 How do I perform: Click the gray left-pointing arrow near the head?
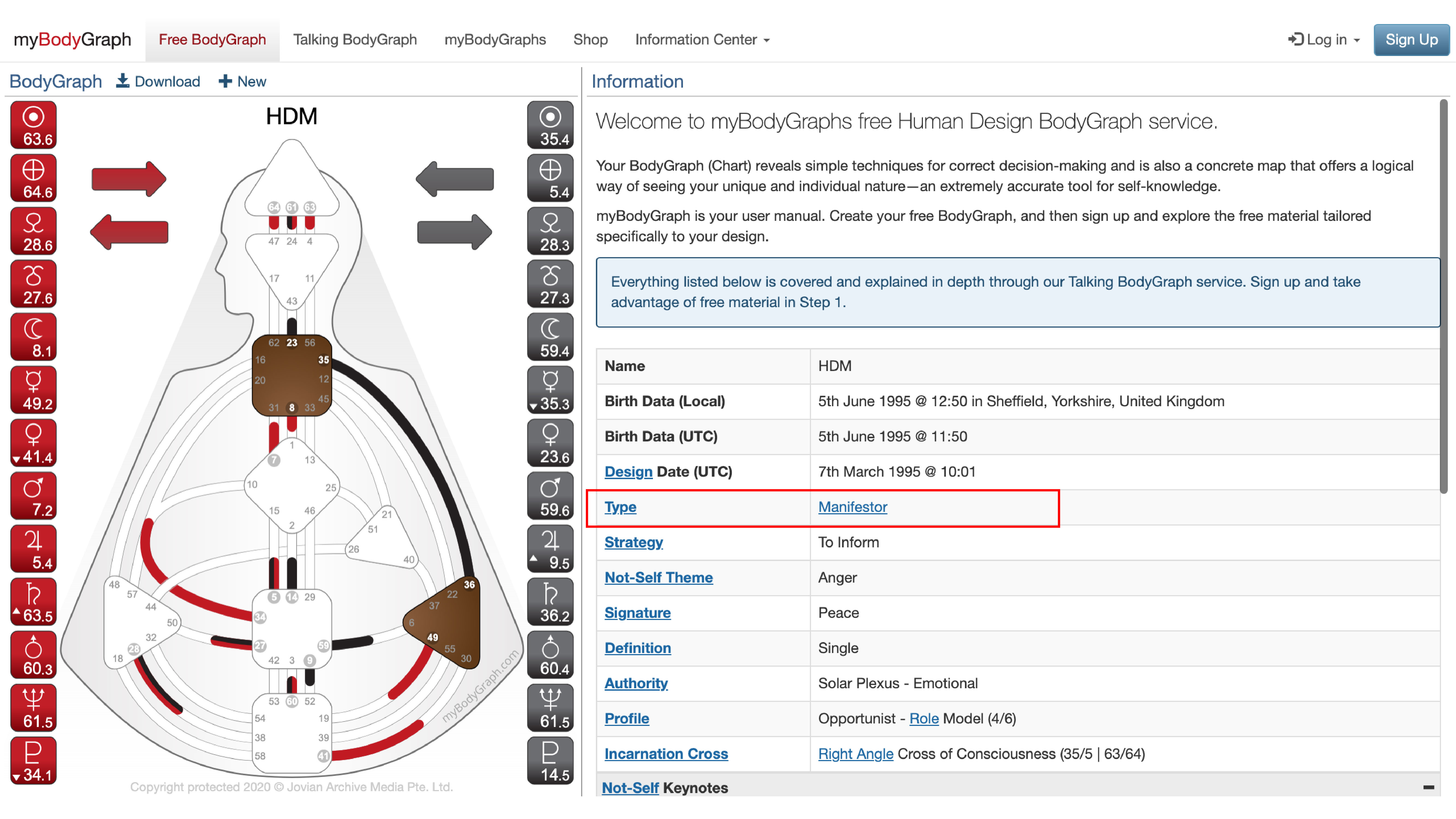pos(455,179)
